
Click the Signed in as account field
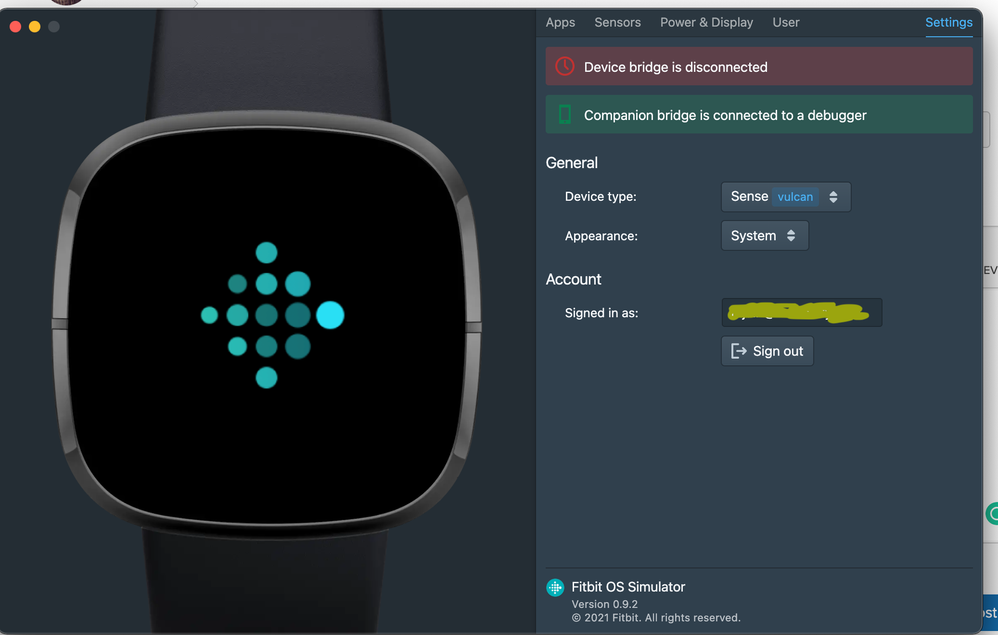tap(801, 312)
